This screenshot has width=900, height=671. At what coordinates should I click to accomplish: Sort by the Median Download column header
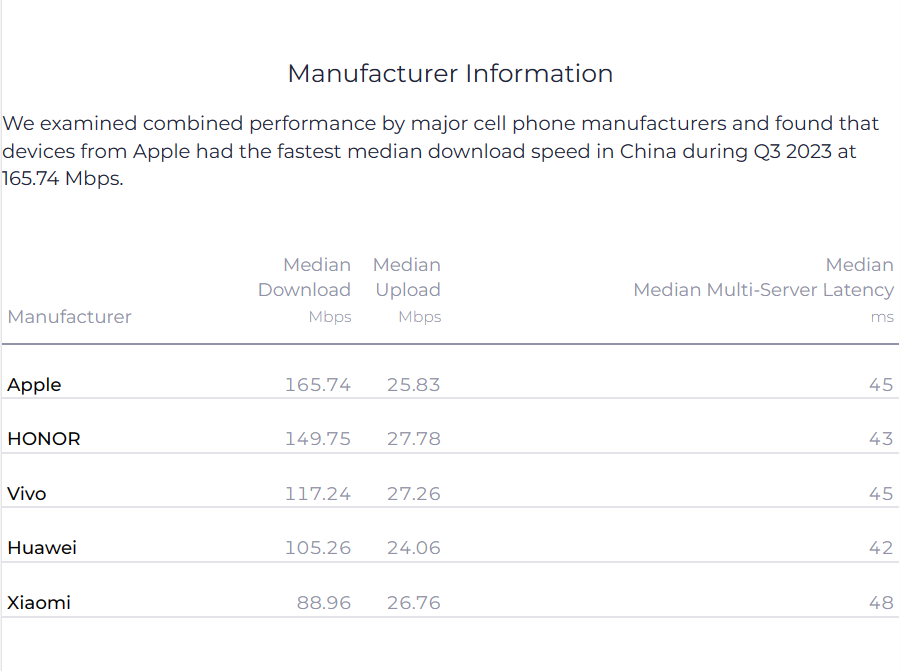point(304,290)
